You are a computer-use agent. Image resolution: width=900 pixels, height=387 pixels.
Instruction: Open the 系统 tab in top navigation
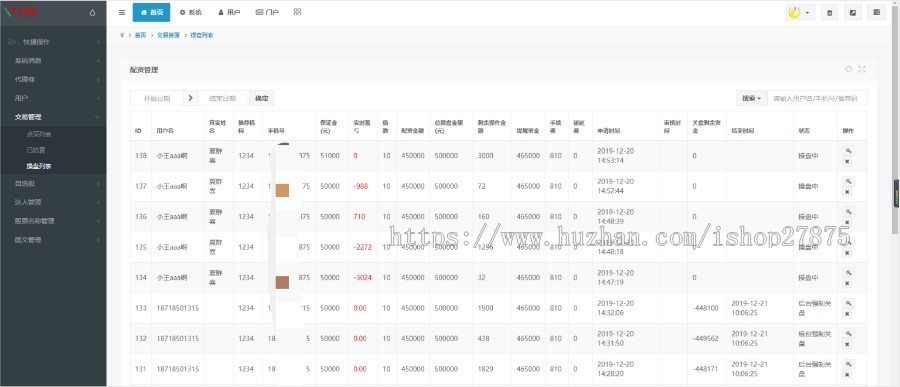(190, 12)
